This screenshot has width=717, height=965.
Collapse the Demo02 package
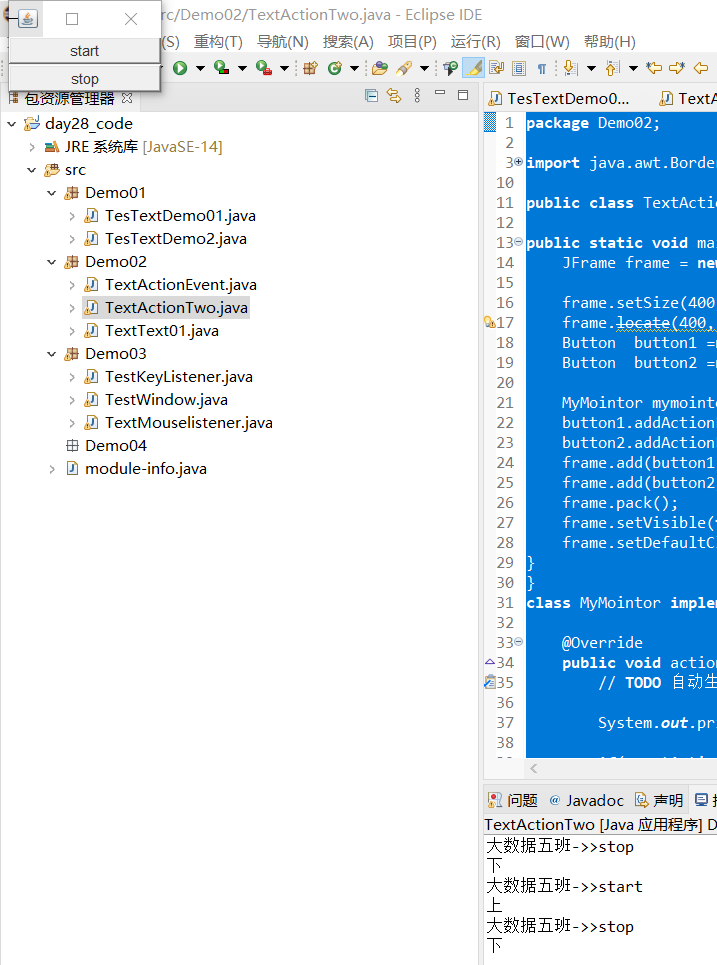coord(52,262)
